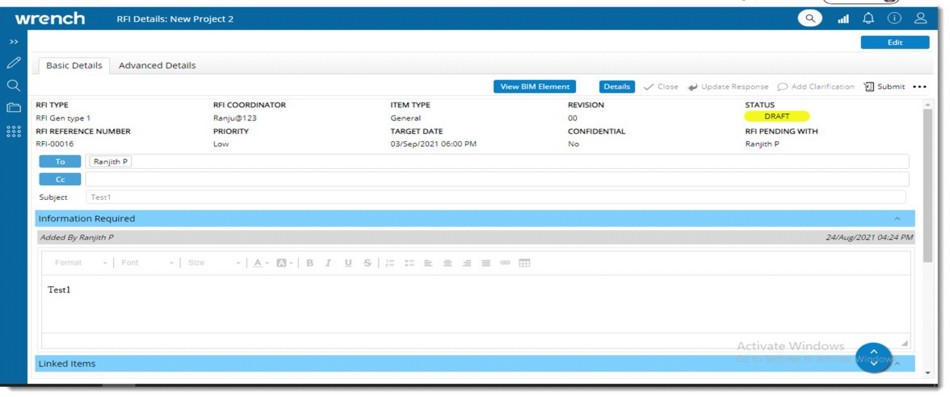
Task: Expand the left sidebar with double chevron
Action: pyautogui.click(x=13, y=42)
